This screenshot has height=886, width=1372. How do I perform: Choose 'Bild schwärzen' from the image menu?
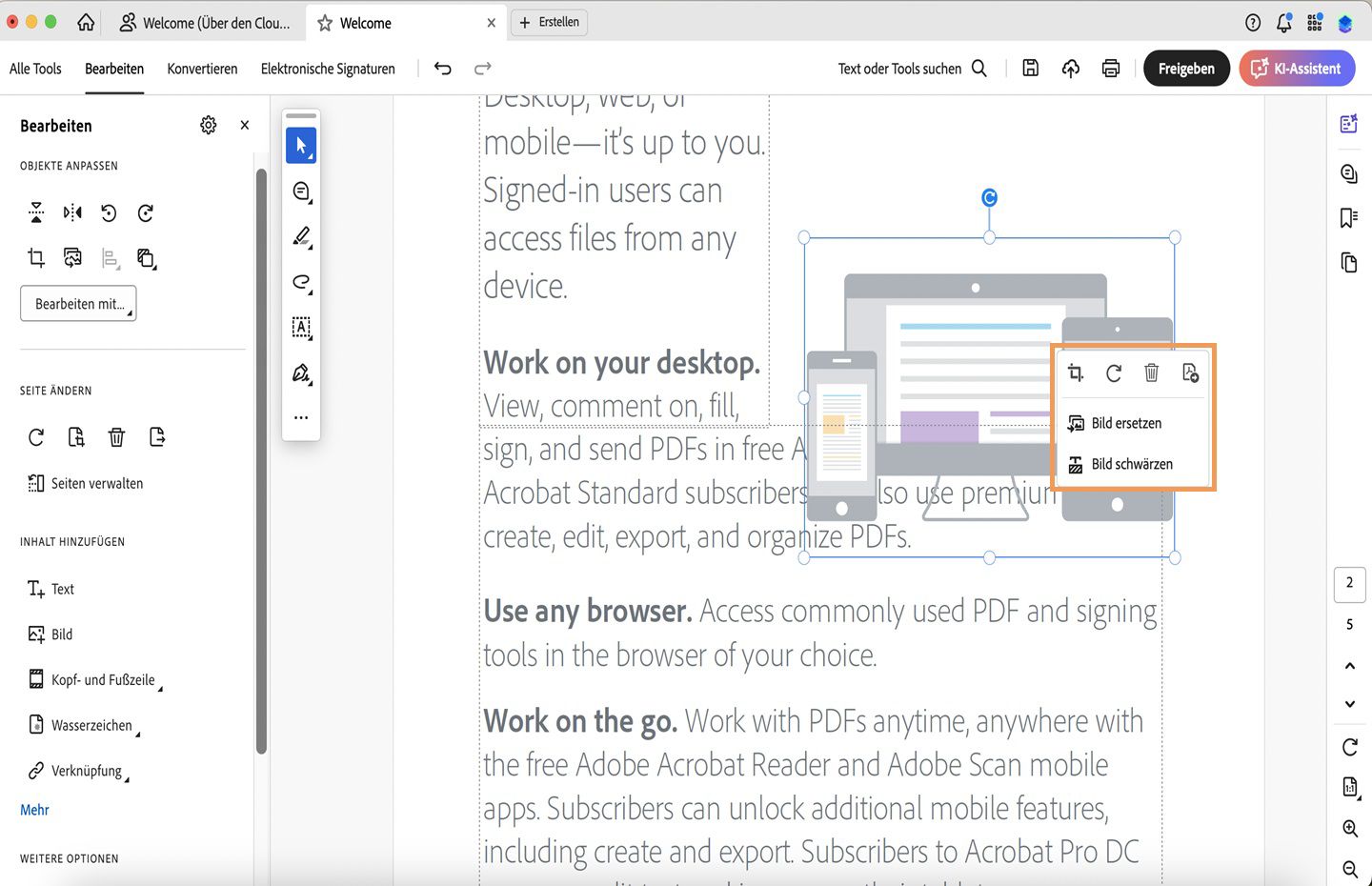click(x=1133, y=464)
